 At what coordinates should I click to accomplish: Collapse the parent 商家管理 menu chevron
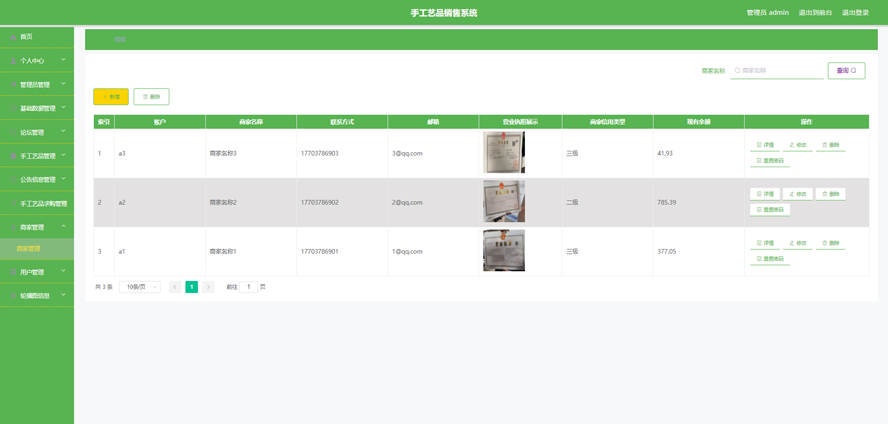coord(63,226)
